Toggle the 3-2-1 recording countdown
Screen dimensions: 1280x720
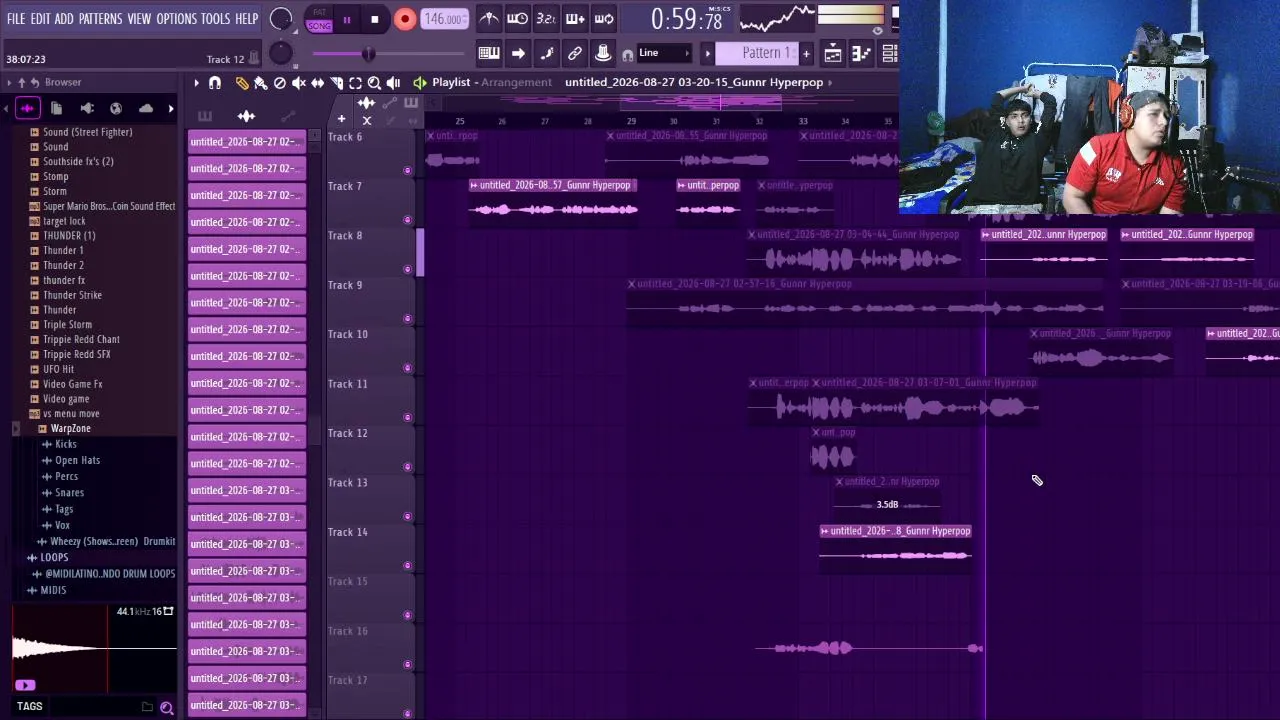coord(546,19)
